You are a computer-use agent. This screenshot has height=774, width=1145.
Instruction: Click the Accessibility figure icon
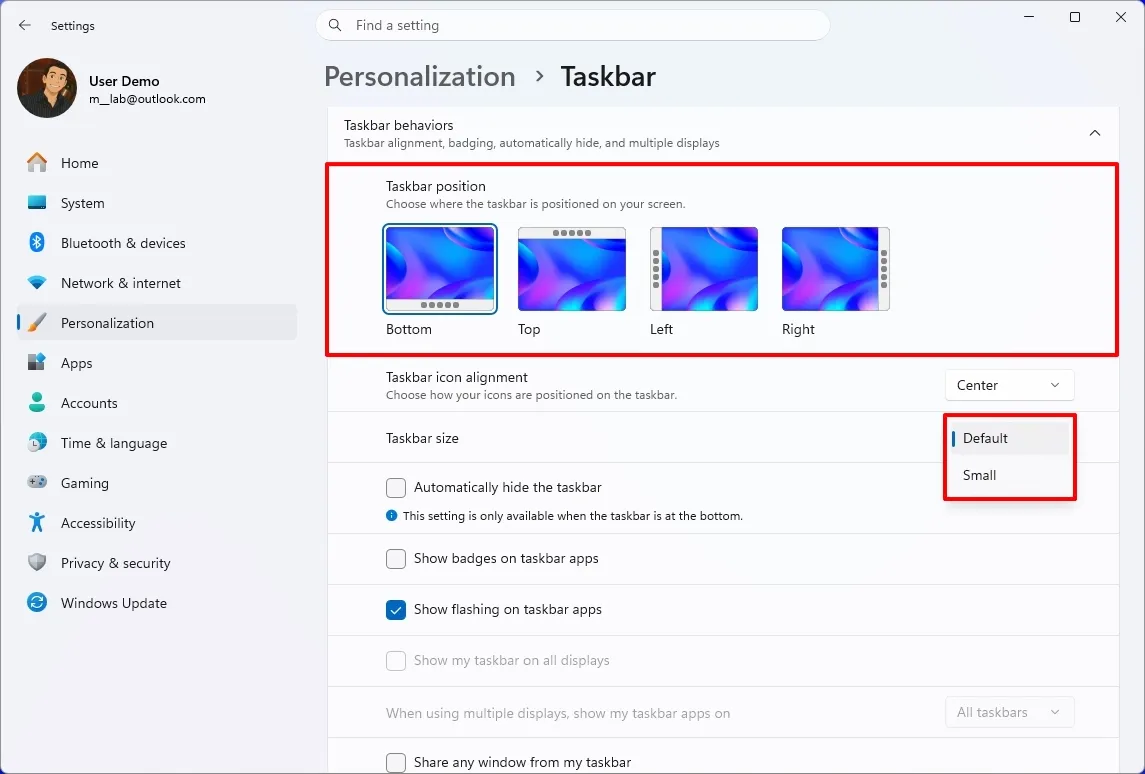click(37, 522)
